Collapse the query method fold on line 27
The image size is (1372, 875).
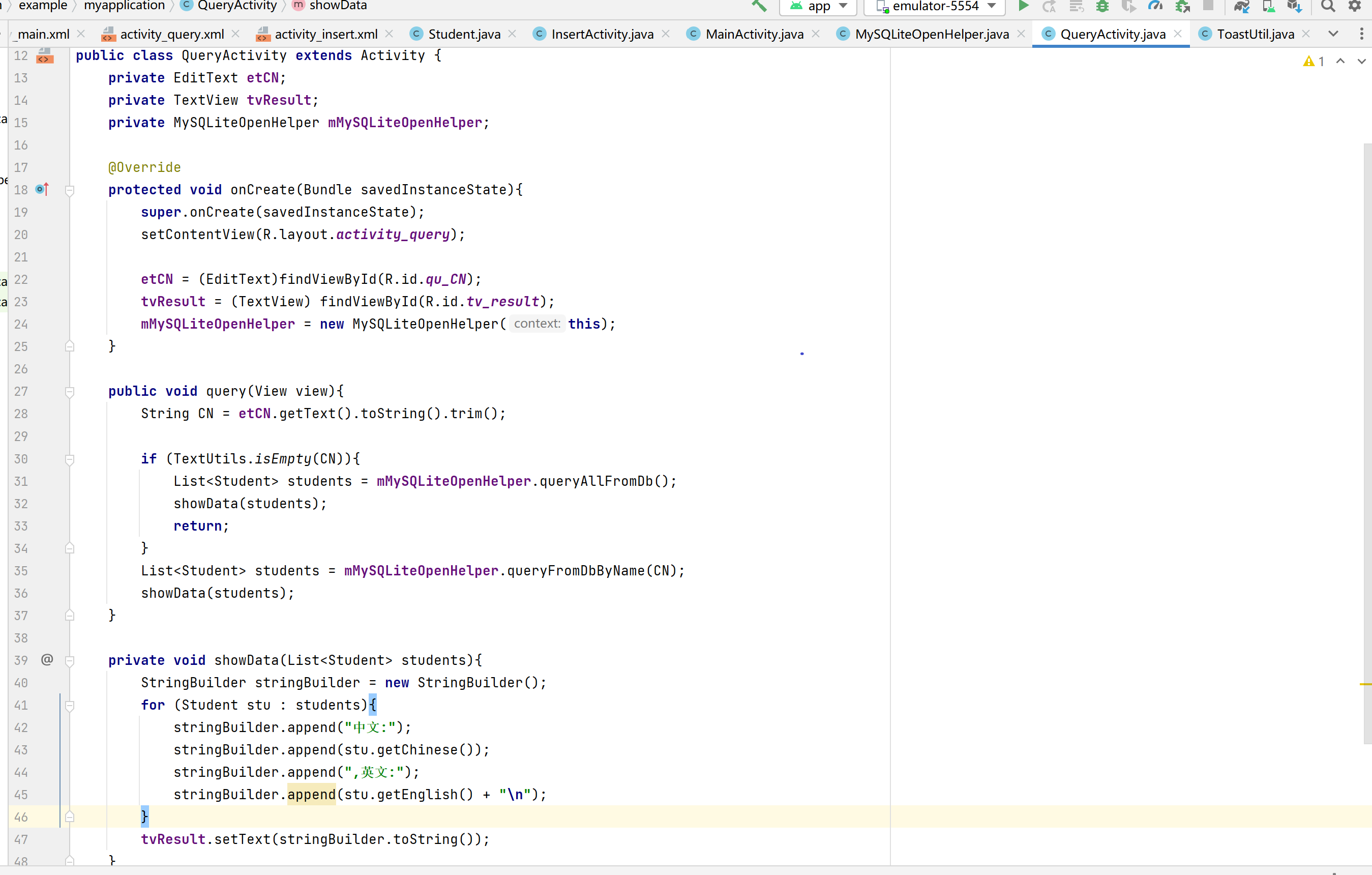[70, 392]
